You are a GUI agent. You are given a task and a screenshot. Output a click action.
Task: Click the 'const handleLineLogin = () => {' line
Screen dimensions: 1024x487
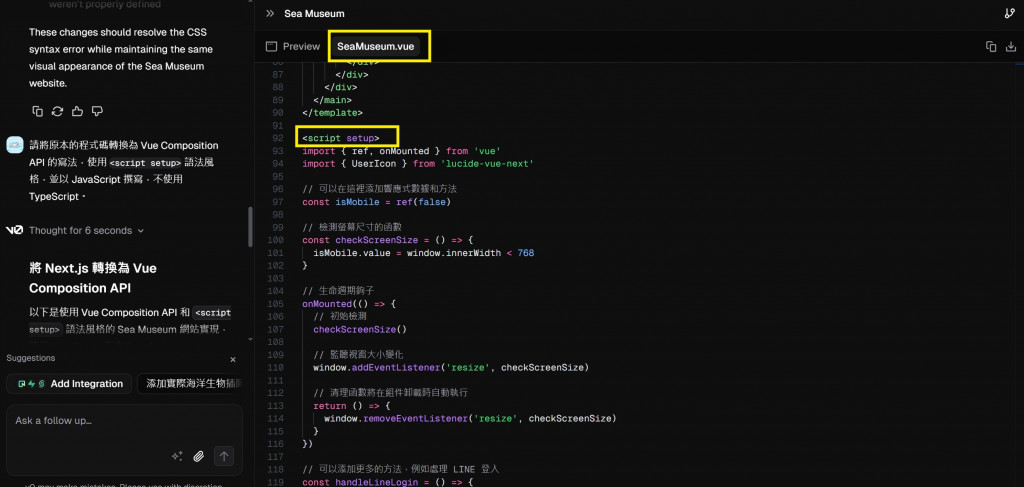[387, 482]
